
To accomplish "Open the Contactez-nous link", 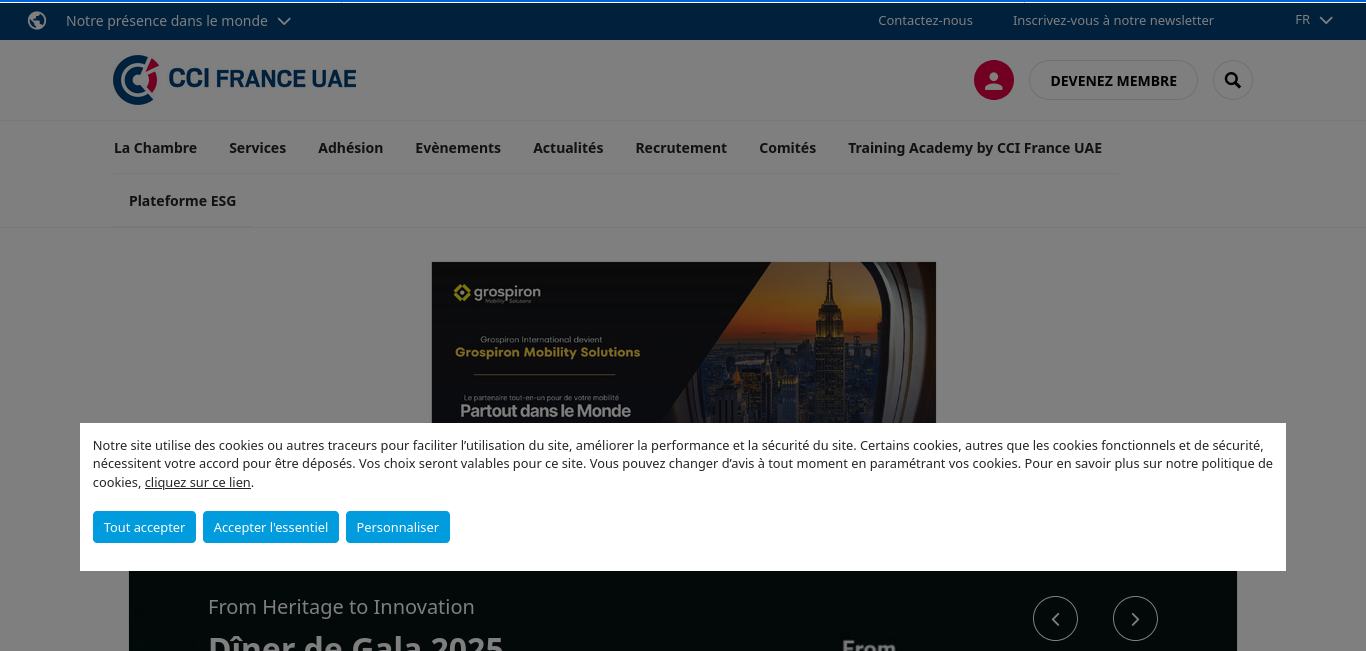I will 925,20.
